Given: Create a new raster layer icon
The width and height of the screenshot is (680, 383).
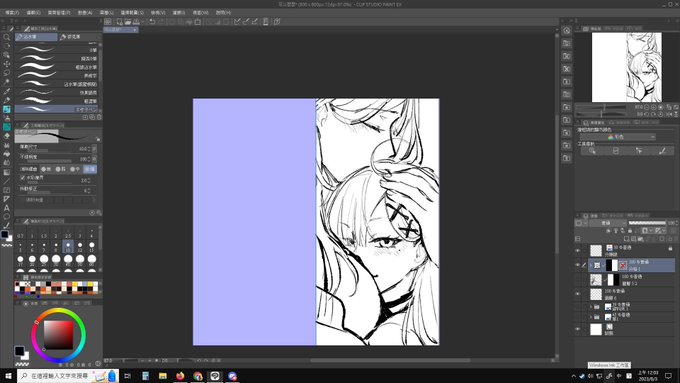Looking at the screenshot, I should [627, 239].
